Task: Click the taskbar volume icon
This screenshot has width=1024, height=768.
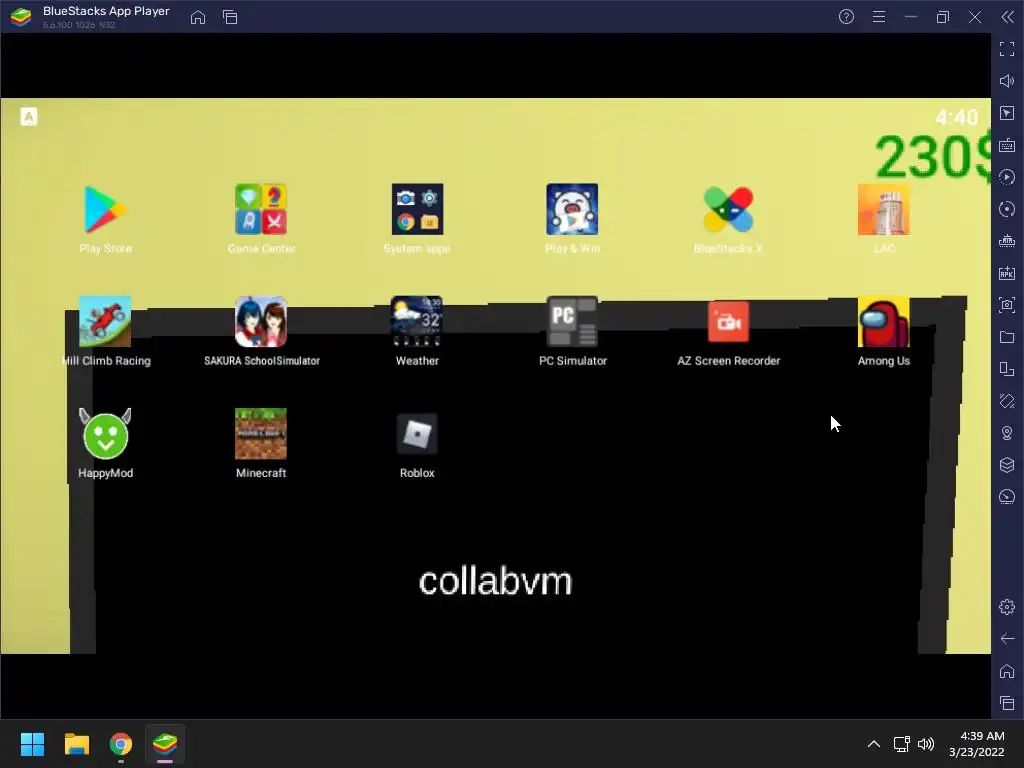Action: point(926,744)
